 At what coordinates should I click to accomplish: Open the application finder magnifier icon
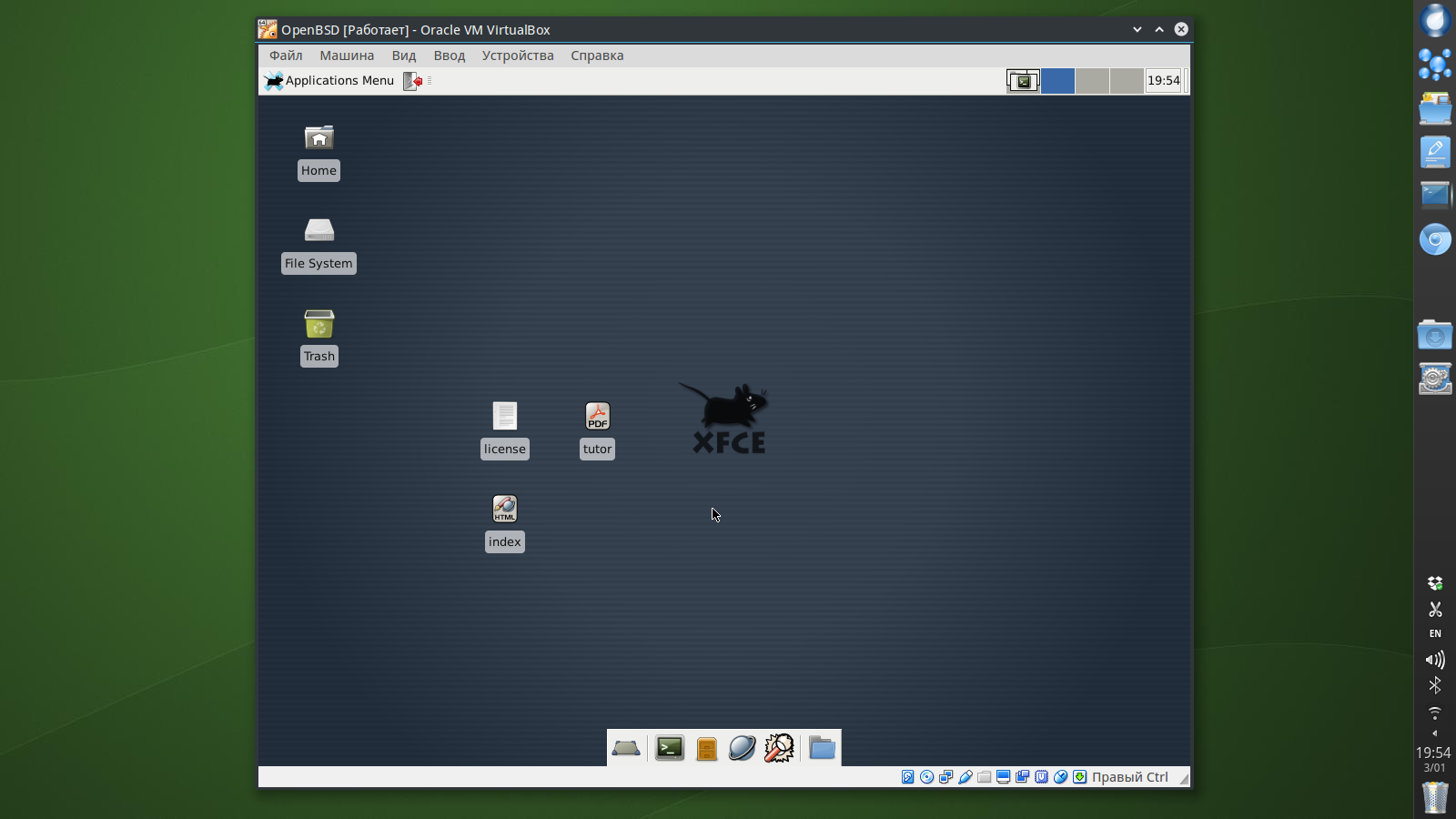click(x=779, y=748)
